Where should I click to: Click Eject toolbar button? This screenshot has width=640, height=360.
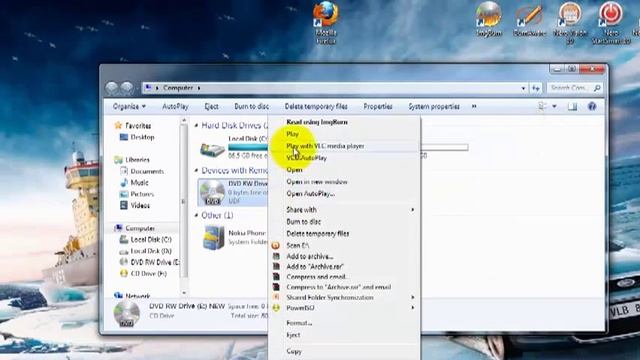click(211, 107)
